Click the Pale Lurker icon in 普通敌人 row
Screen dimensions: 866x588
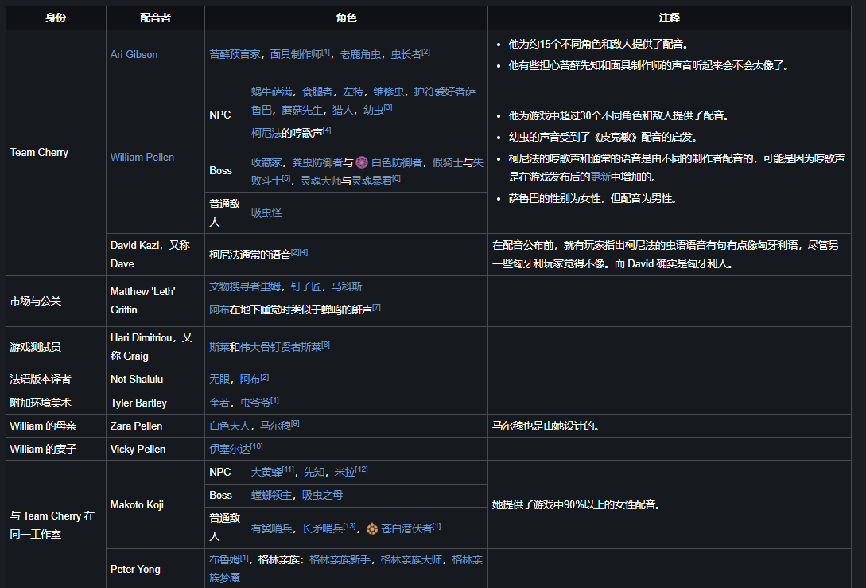coord(374,530)
